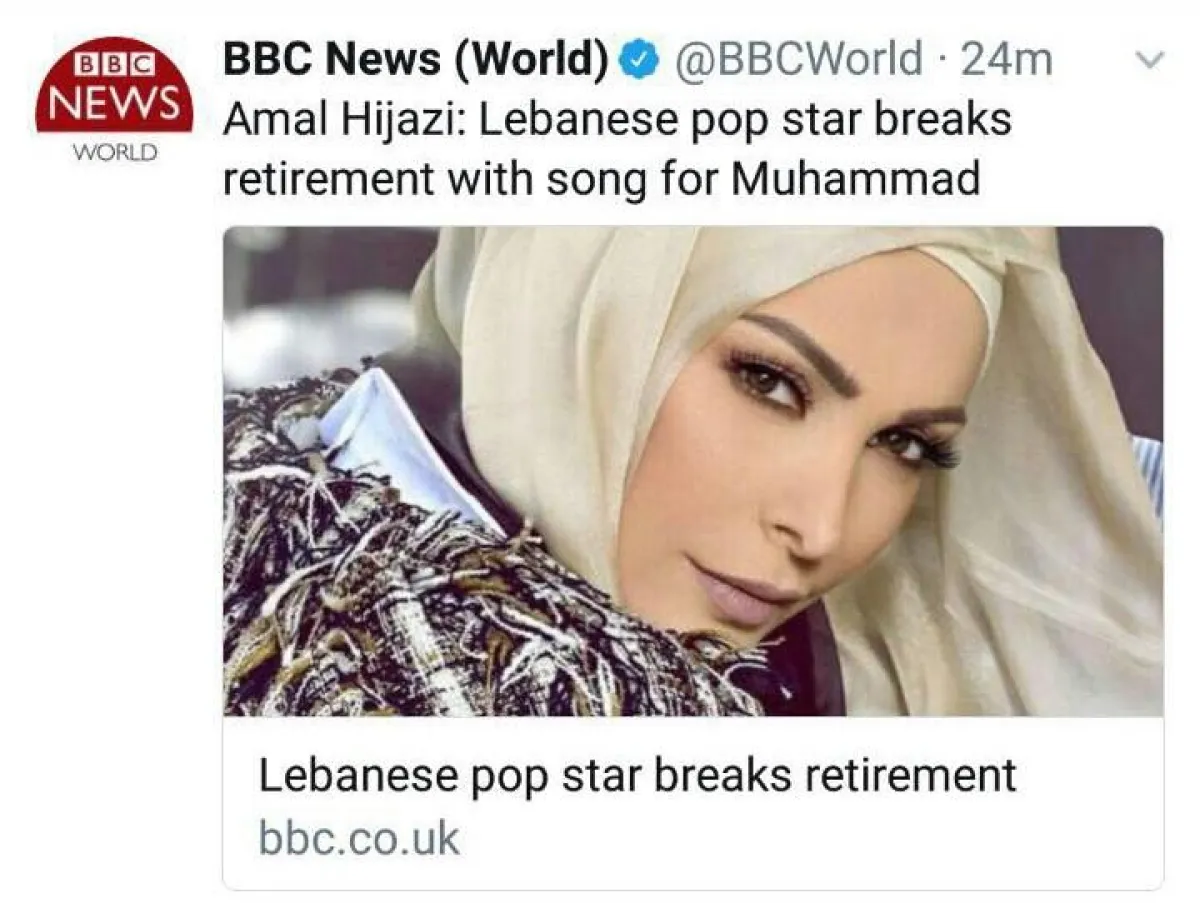Image resolution: width=1200 pixels, height=903 pixels.
Task: Click the "NEWS" text in the red logo
Action: point(114,100)
